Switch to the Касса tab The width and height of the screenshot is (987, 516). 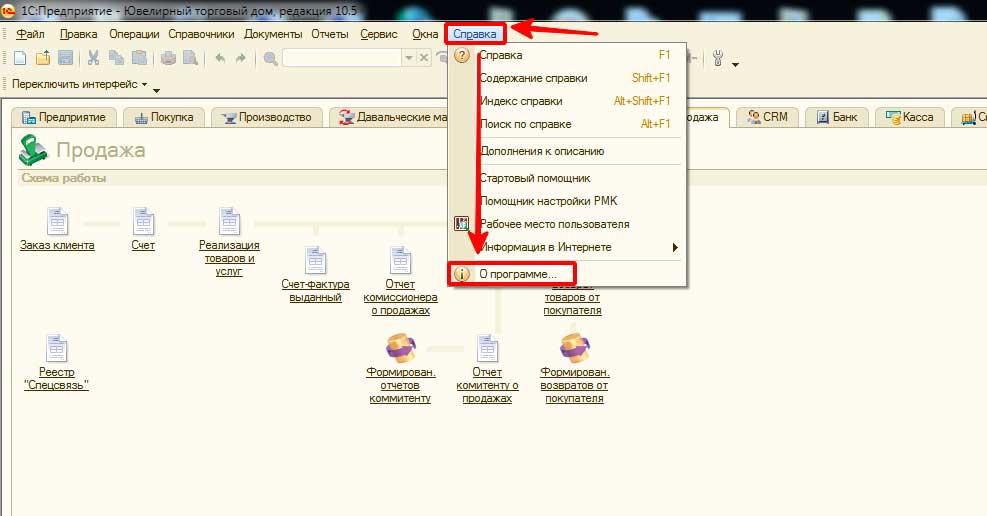point(909,117)
